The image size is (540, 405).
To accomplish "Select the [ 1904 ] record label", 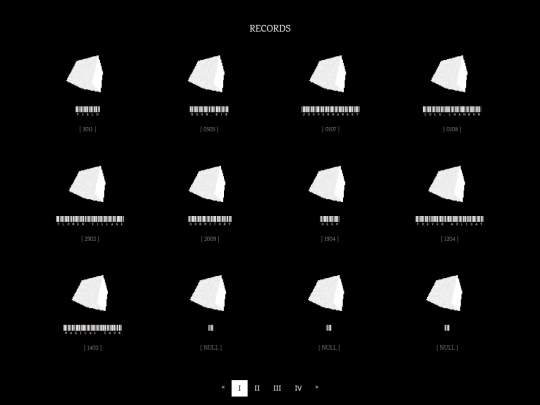I will (x=330, y=239).
